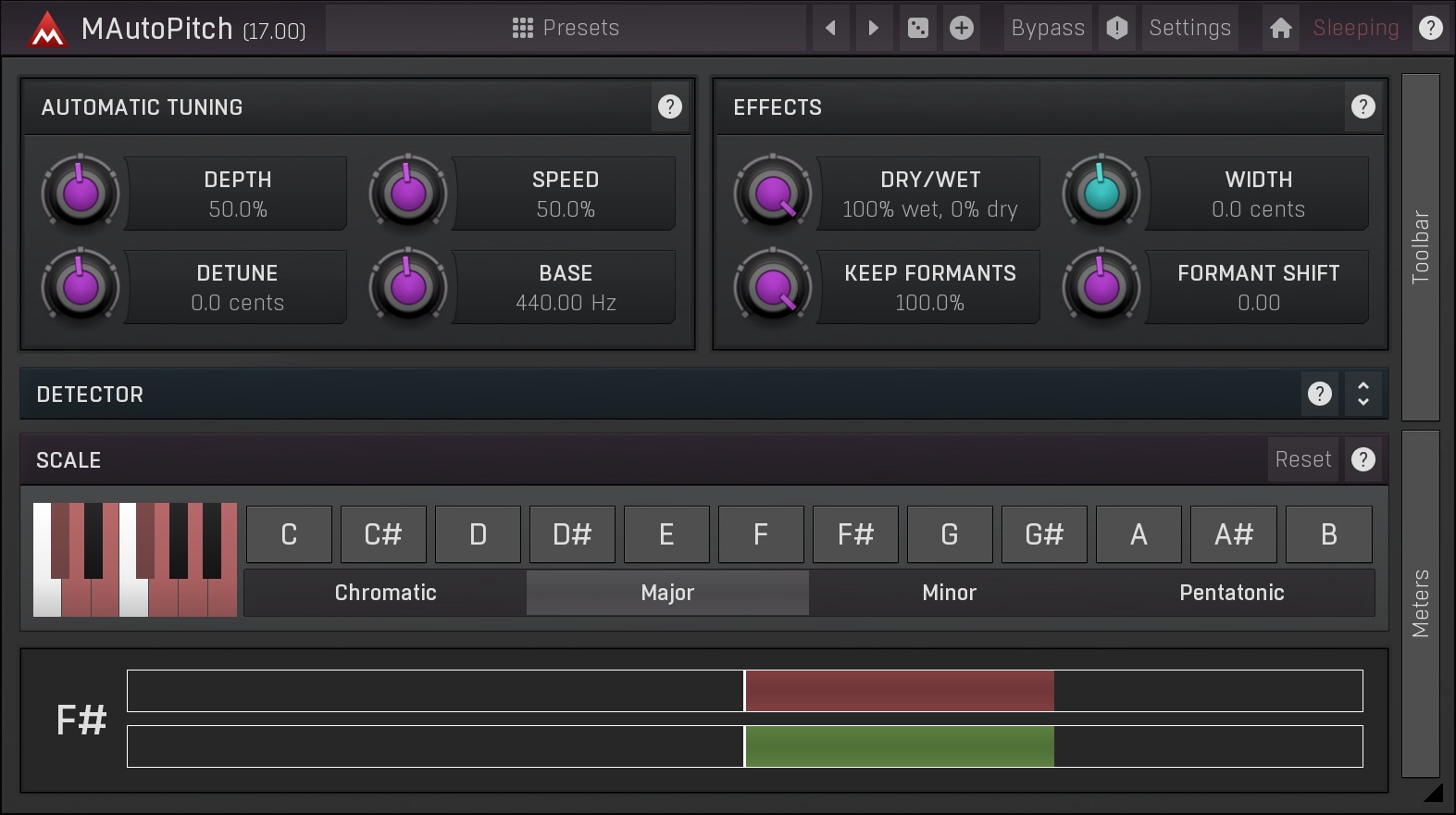Expand the Toolbar side panel
Viewport: 1456px width, 815px height.
point(1420,246)
